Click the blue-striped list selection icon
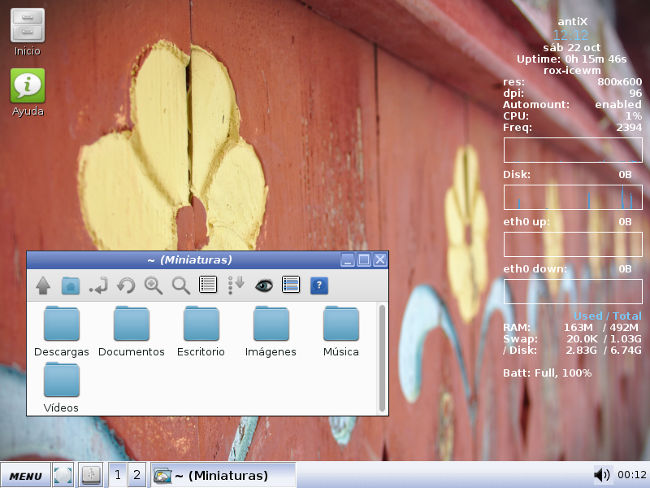This screenshot has height=488, width=650. point(291,285)
